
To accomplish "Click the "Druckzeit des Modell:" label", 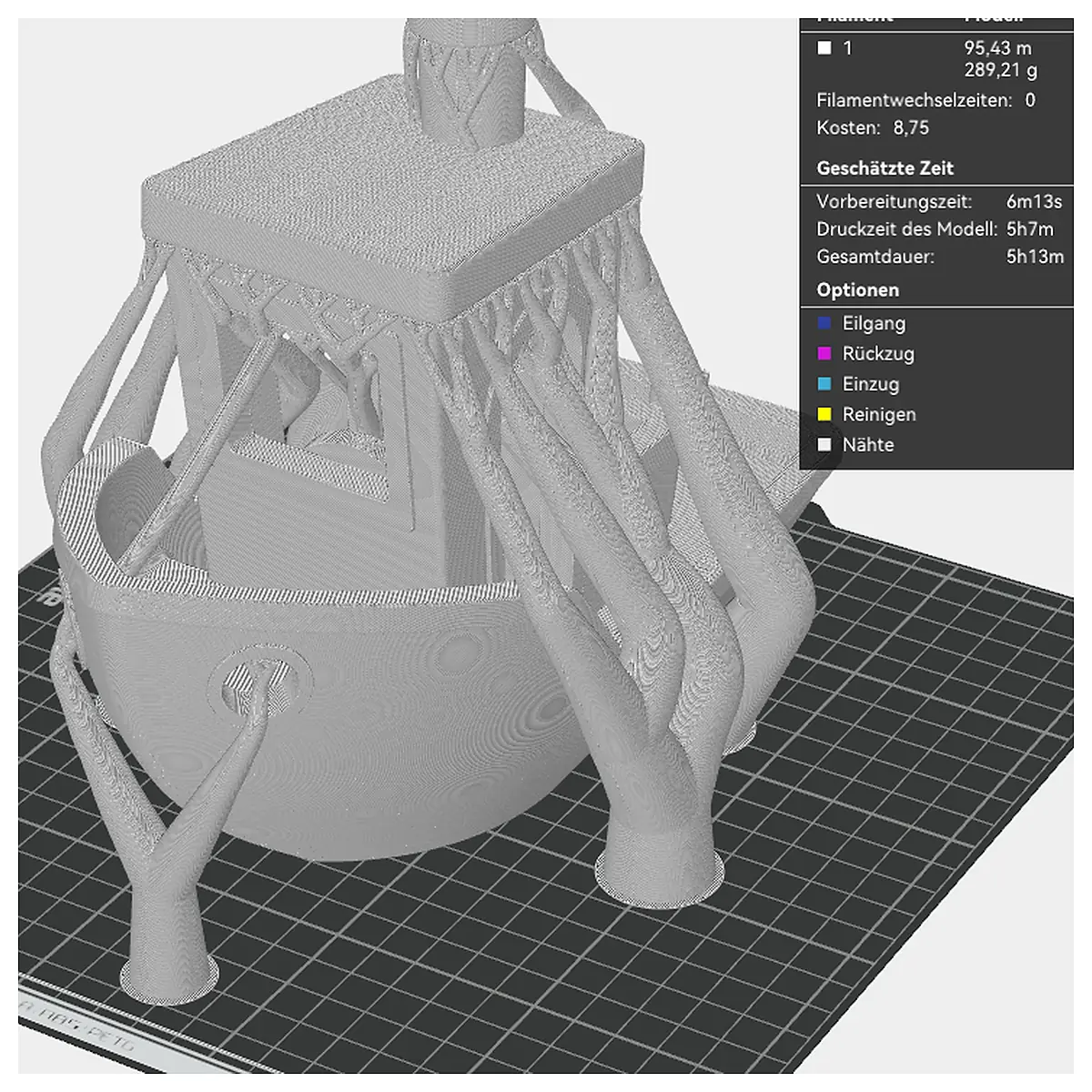I will (907, 229).
